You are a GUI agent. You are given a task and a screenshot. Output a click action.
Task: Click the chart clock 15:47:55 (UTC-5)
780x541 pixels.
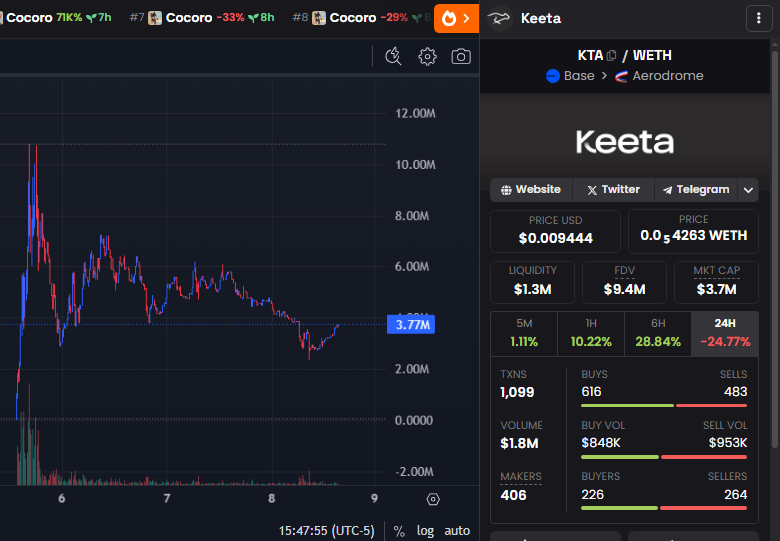pos(326,531)
